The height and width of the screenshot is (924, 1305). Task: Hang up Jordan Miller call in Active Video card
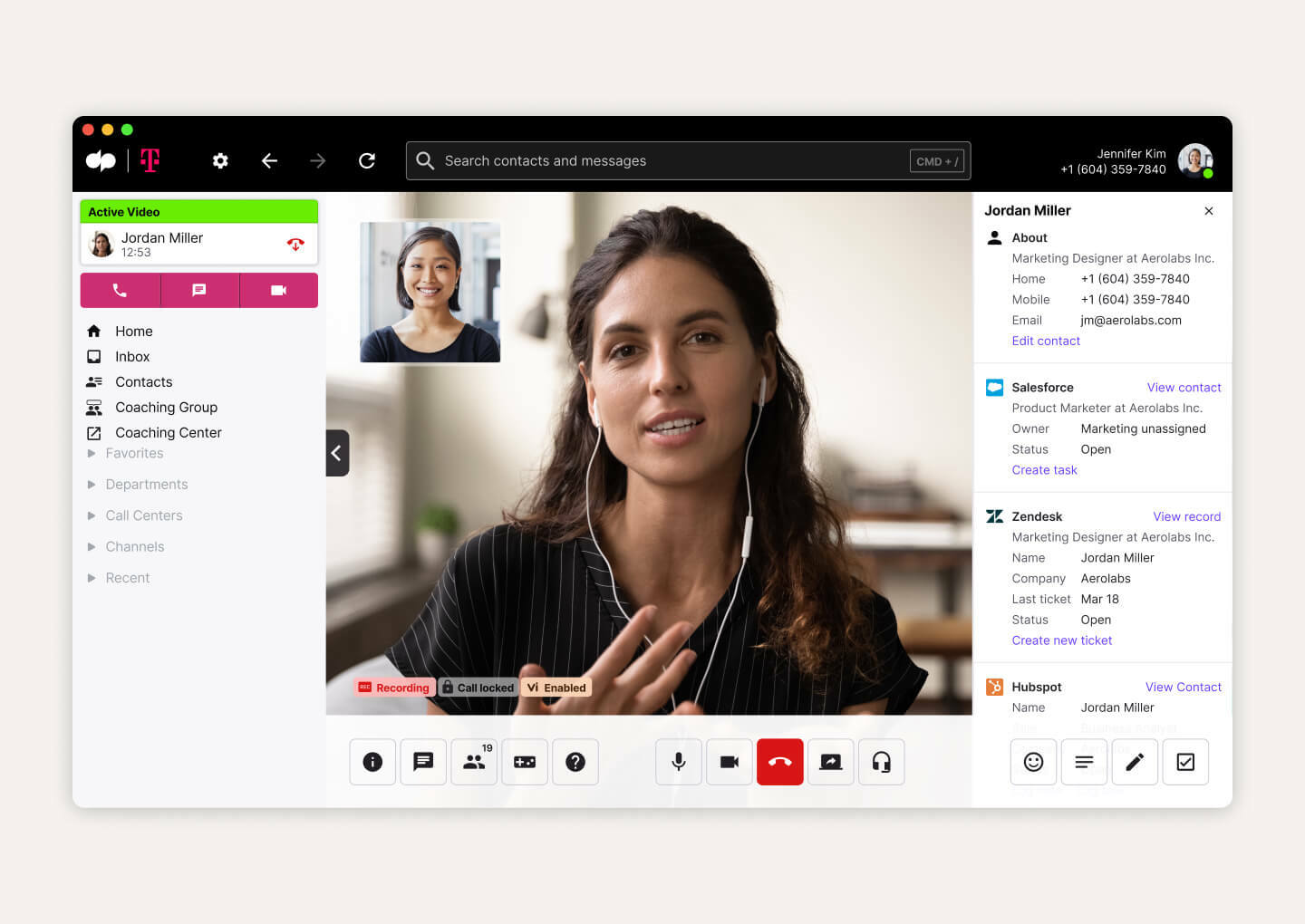[295, 244]
